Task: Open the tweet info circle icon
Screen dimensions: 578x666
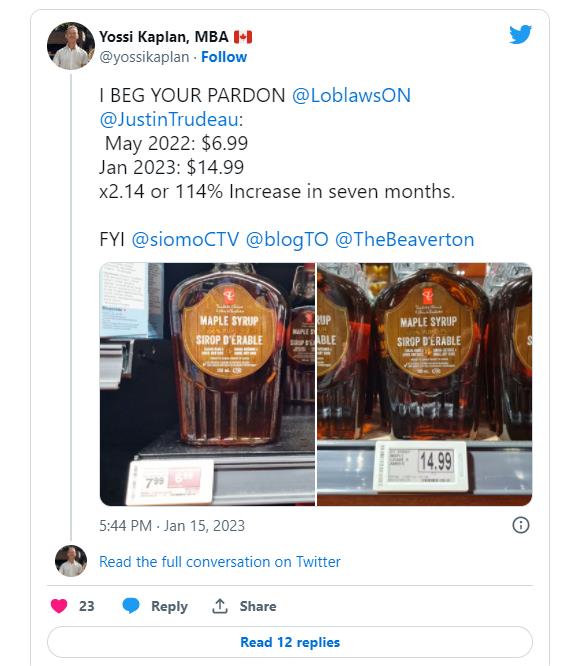Action: tap(521, 525)
